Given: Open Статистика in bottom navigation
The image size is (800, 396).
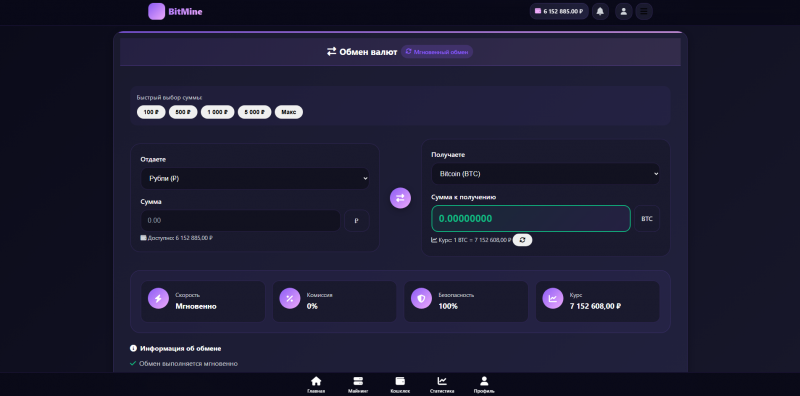Looking at the screenshot, I should tap(442, 384).
